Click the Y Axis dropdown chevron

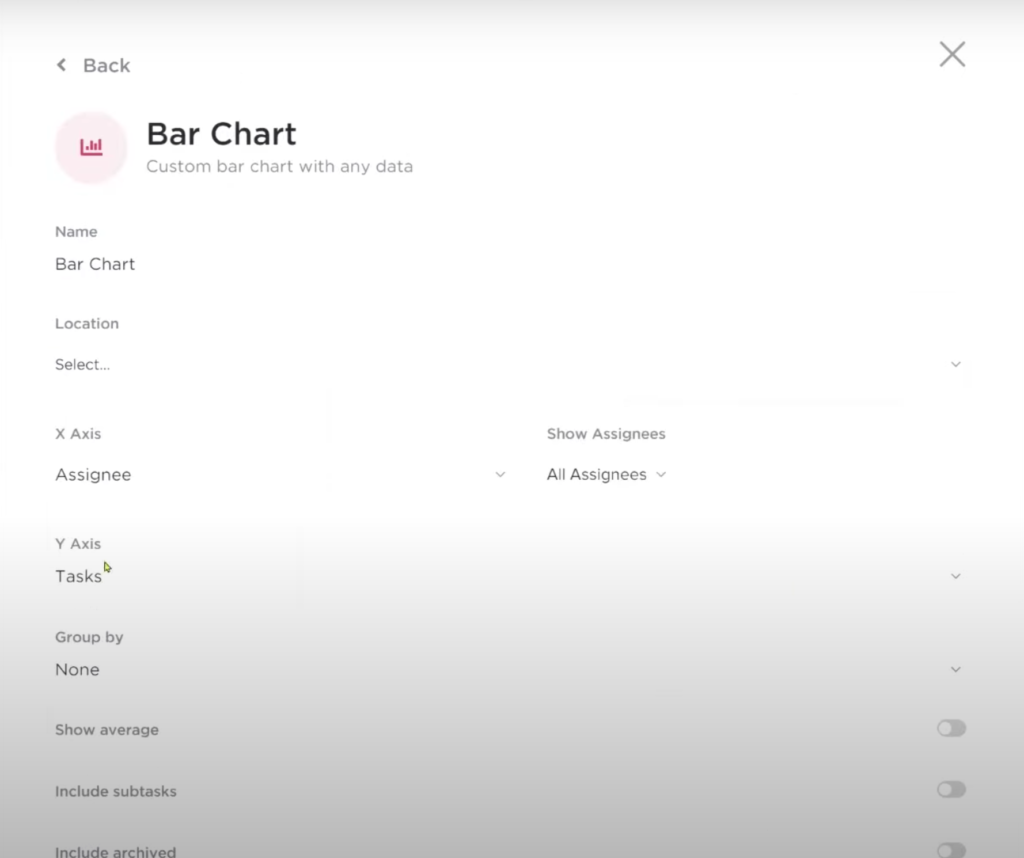(x=955, y=576)
